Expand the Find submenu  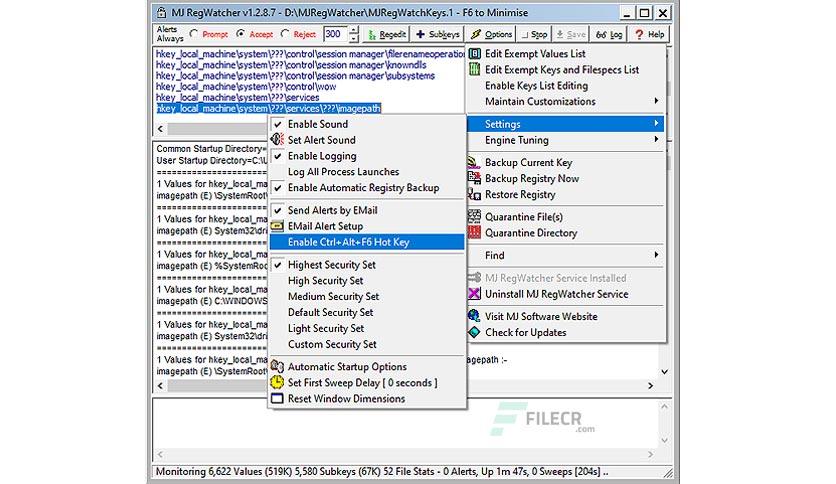(566, 255)
